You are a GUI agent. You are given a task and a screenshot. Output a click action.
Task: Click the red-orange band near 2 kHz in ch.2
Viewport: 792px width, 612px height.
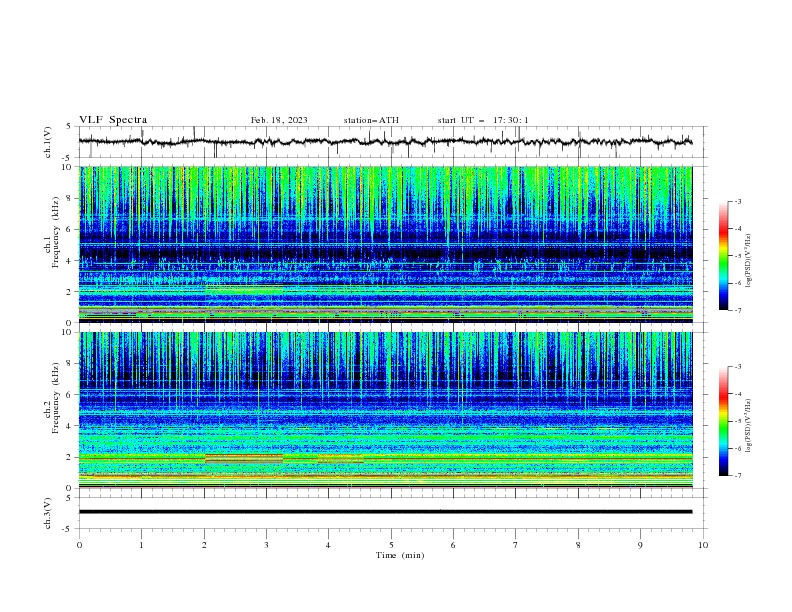(x=243, y=458)
